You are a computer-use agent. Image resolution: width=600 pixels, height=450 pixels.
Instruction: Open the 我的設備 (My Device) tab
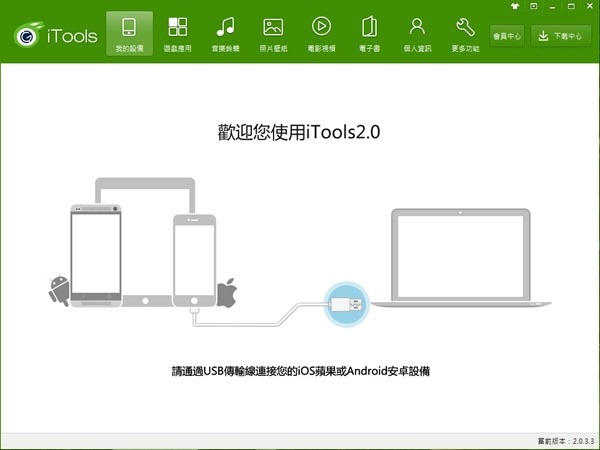[x=129, y=34]
